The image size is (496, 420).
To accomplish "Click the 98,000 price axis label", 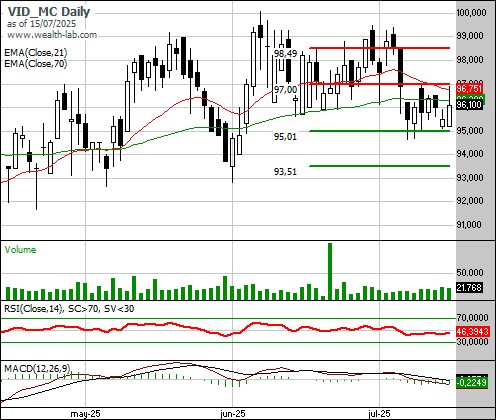I will 470,60.
